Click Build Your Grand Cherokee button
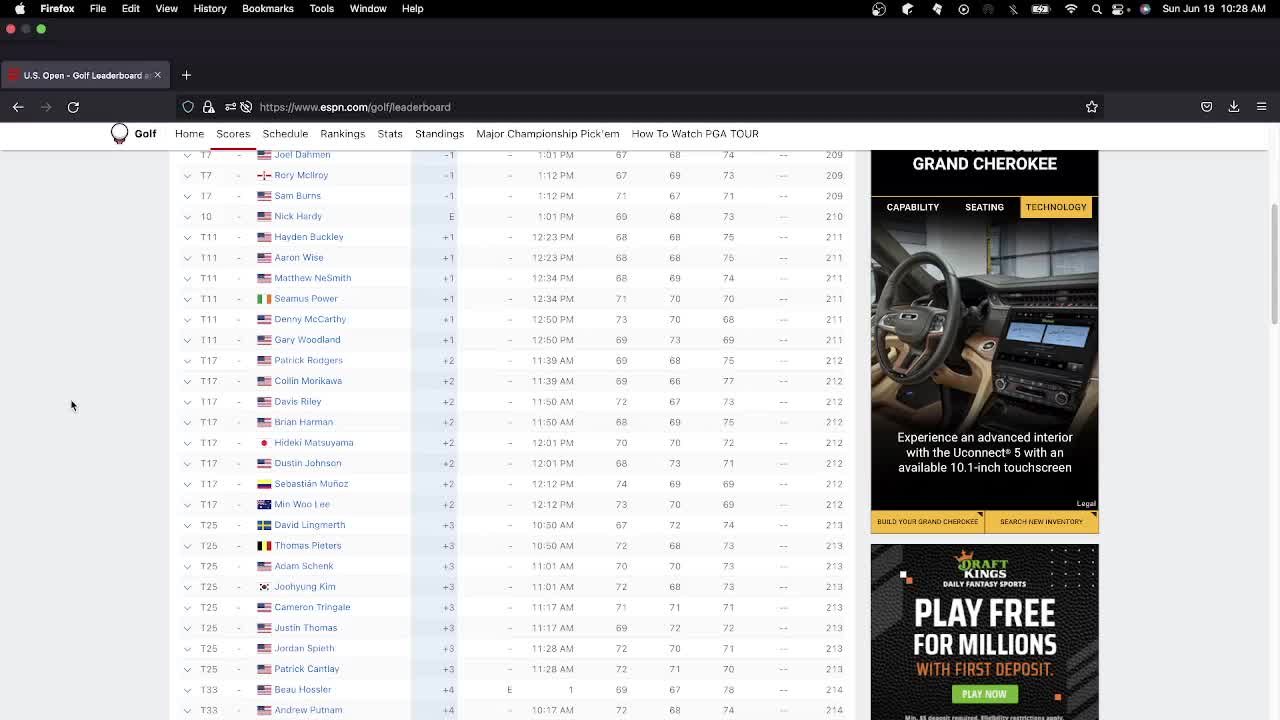1280x720 pixels. tap(927, 522)
